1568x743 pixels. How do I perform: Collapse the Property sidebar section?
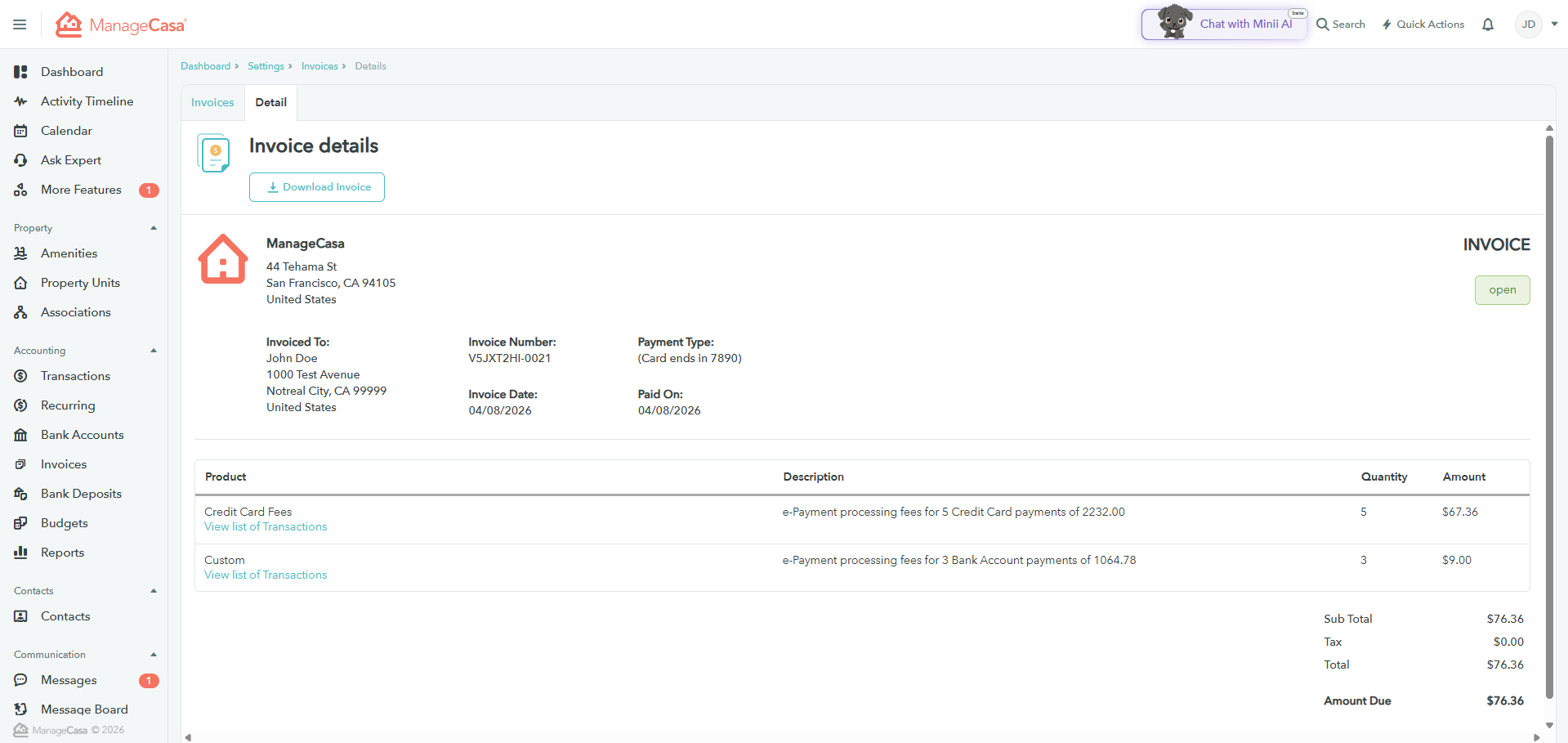pos(154,228)
